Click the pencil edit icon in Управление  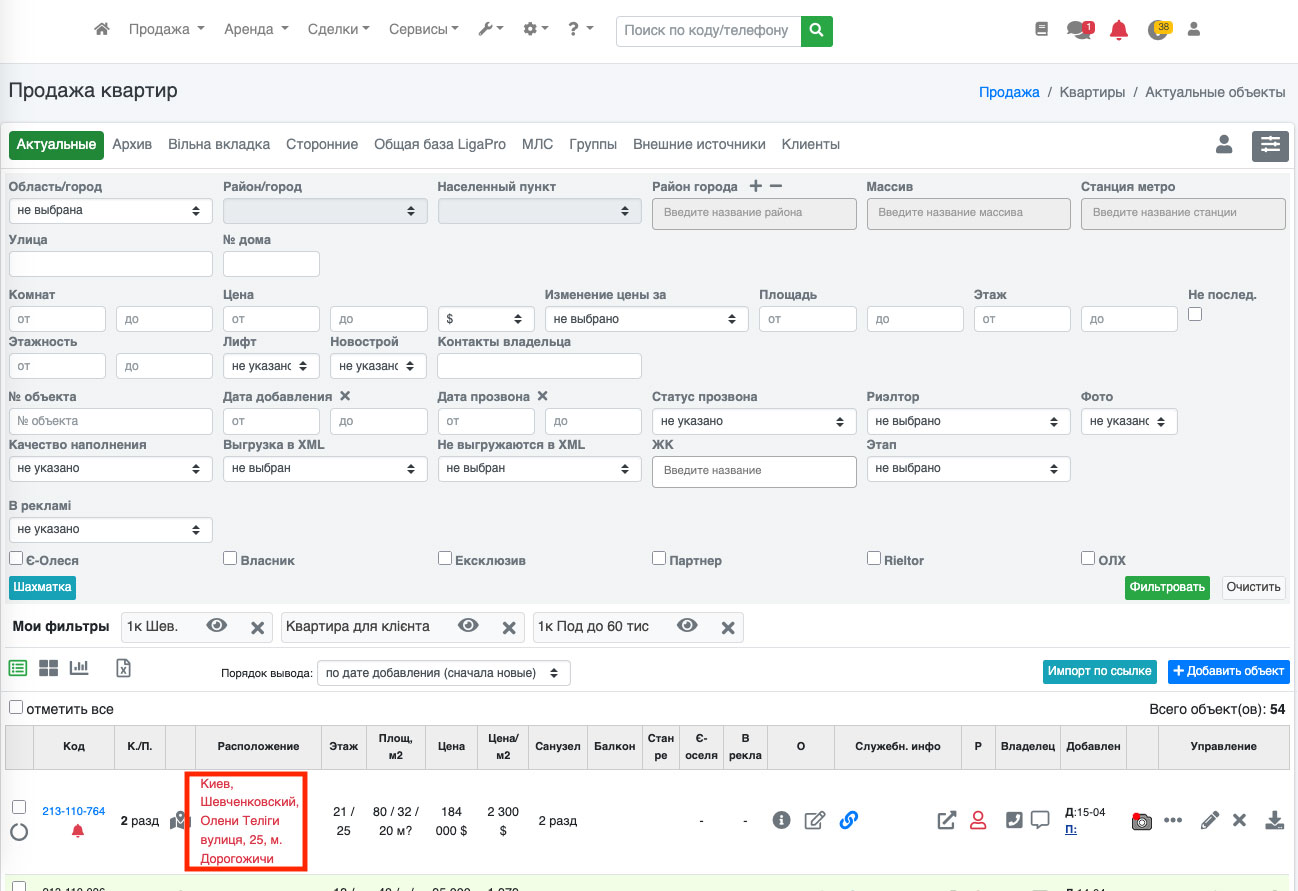1209,820
